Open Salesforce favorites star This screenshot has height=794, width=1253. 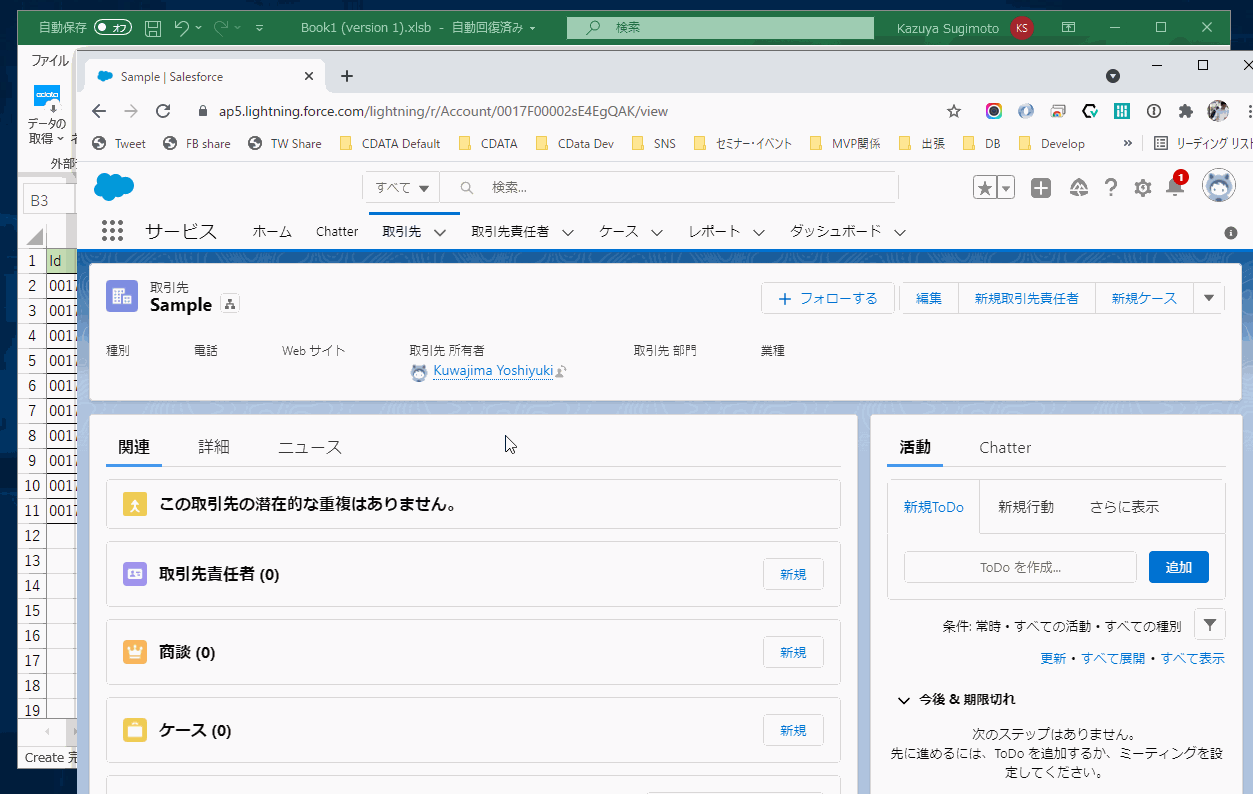[985, 187]
